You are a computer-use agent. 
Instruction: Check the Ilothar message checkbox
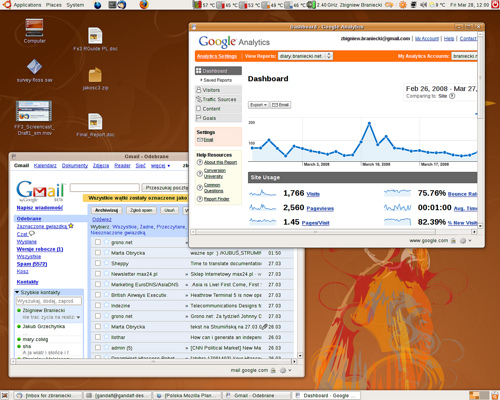[98, 337]
